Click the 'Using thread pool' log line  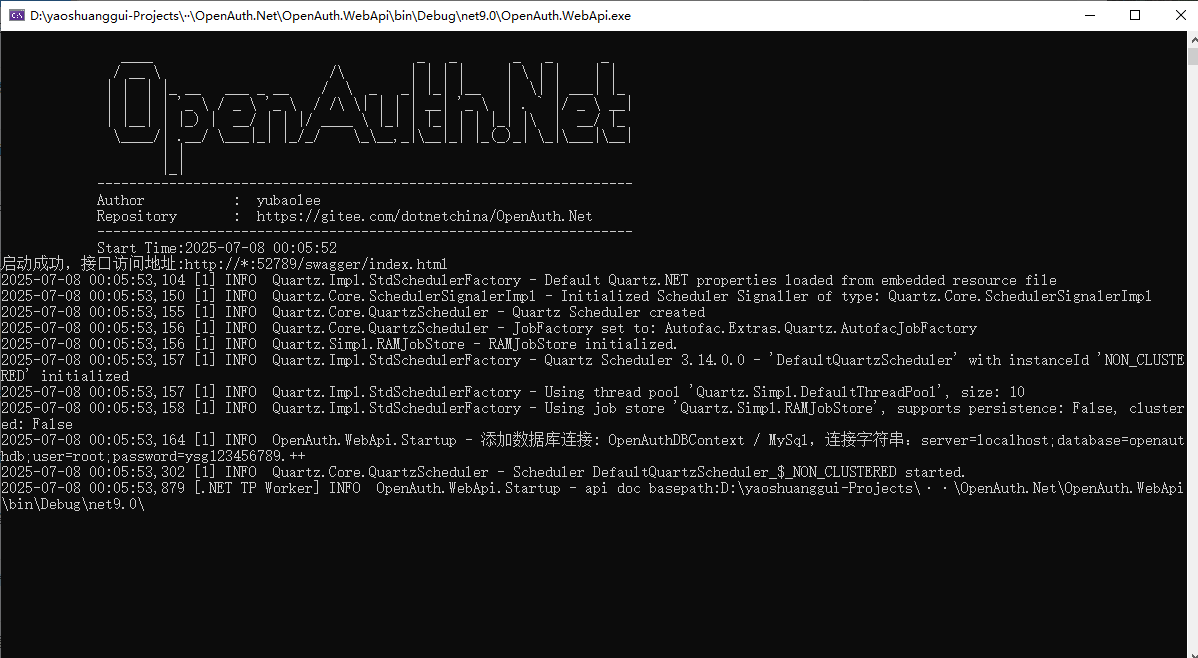click(513, 393)
